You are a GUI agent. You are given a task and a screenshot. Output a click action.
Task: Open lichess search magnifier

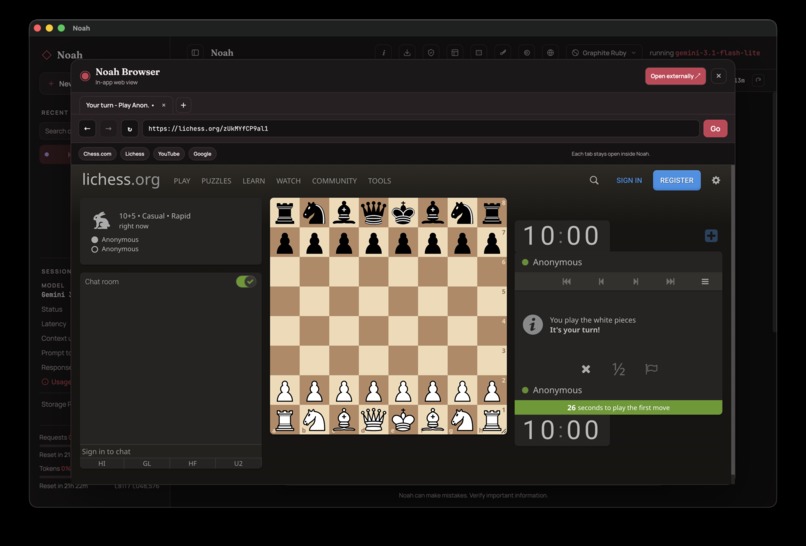click(x=594, y=180)
